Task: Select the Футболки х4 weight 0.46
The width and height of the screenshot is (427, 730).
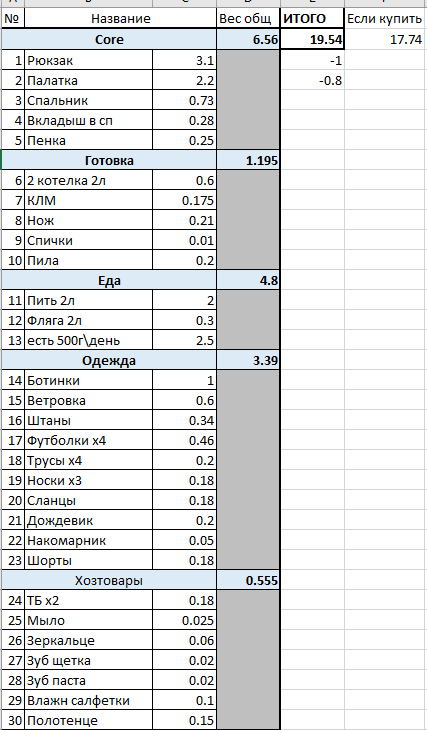Action: pyautogui.click(x=184, y=441)
